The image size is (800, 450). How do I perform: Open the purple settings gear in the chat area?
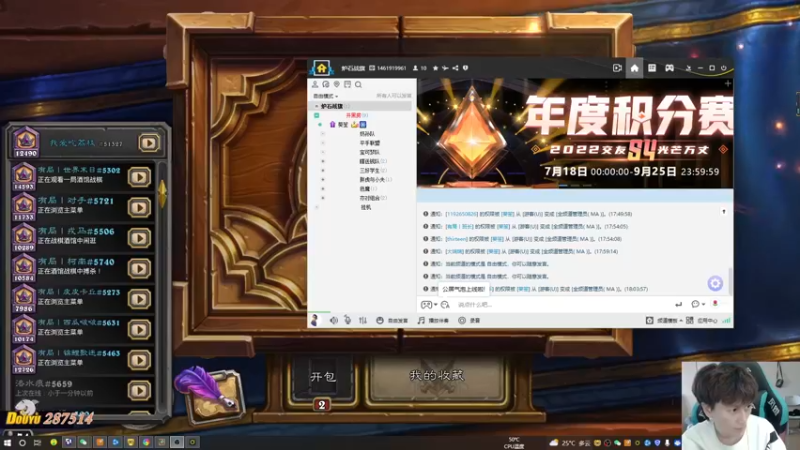click(715, 283)
